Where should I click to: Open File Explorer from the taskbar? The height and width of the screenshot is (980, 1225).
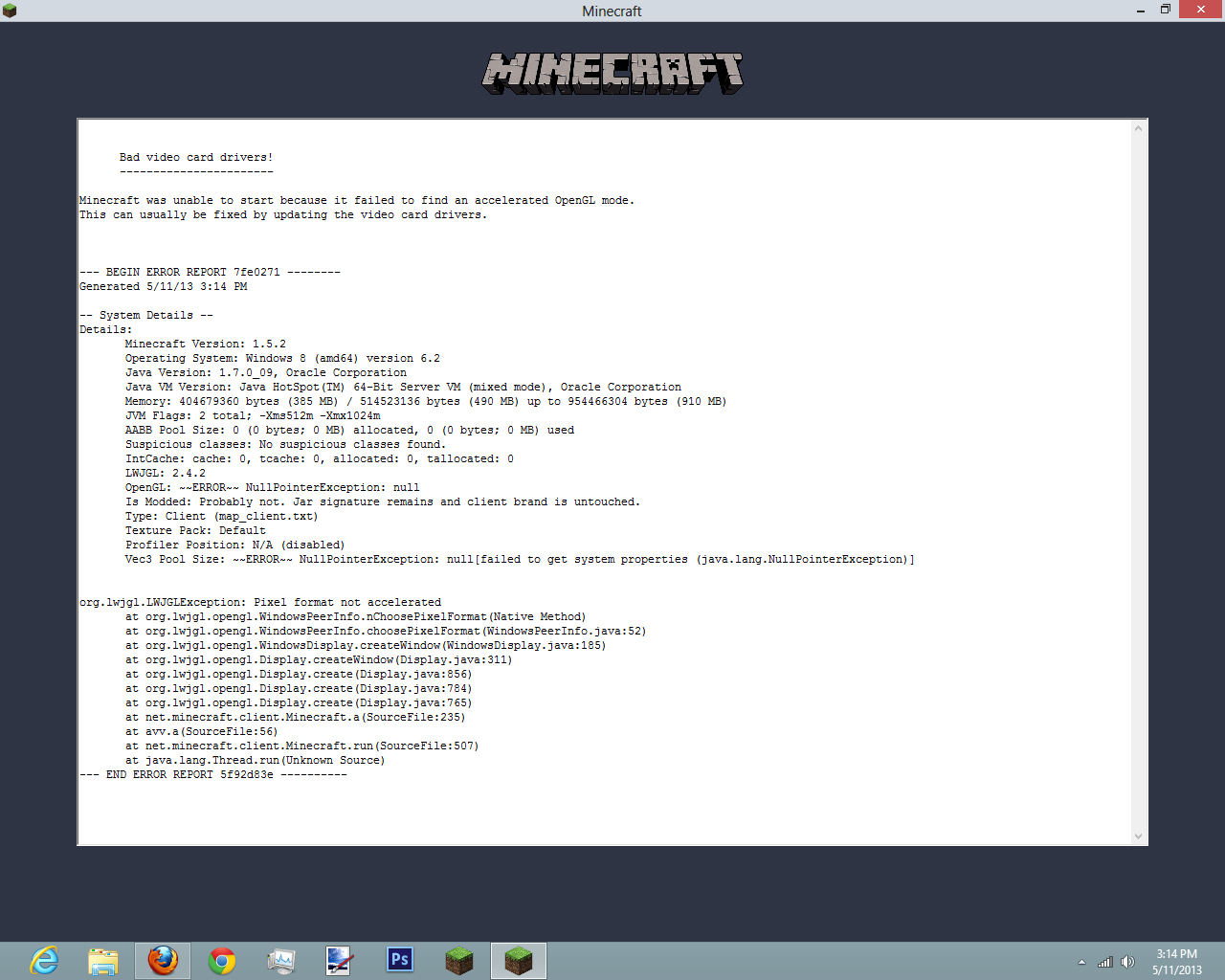point(103,961)
